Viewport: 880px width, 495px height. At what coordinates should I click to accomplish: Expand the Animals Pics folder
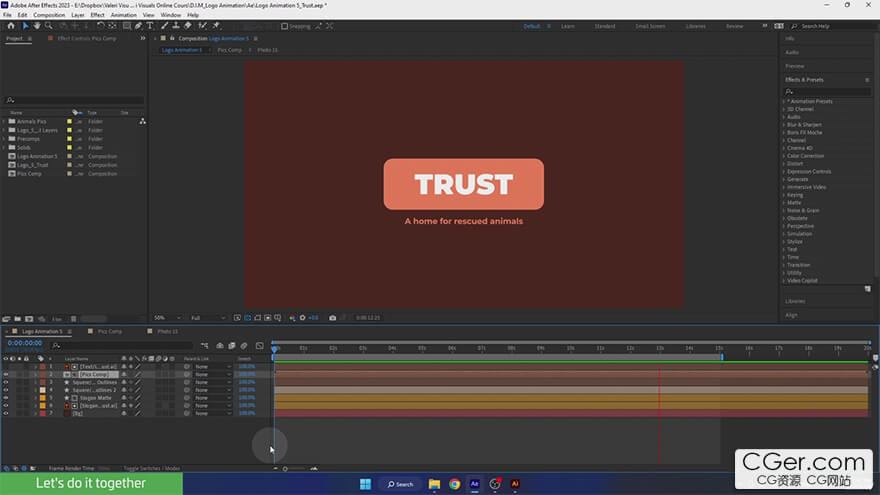(x=4, y=121)
